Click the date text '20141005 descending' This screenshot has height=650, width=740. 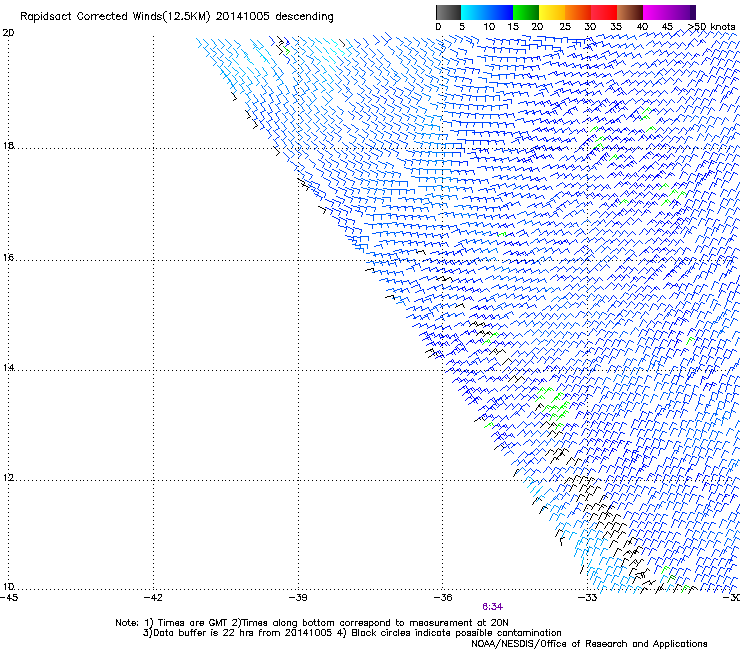(x=274, y=17)
